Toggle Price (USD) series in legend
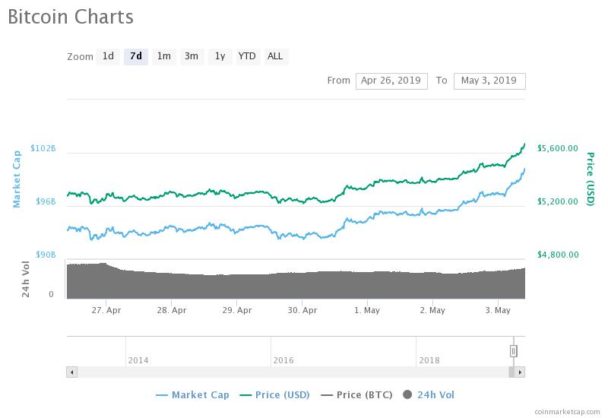 275,395
